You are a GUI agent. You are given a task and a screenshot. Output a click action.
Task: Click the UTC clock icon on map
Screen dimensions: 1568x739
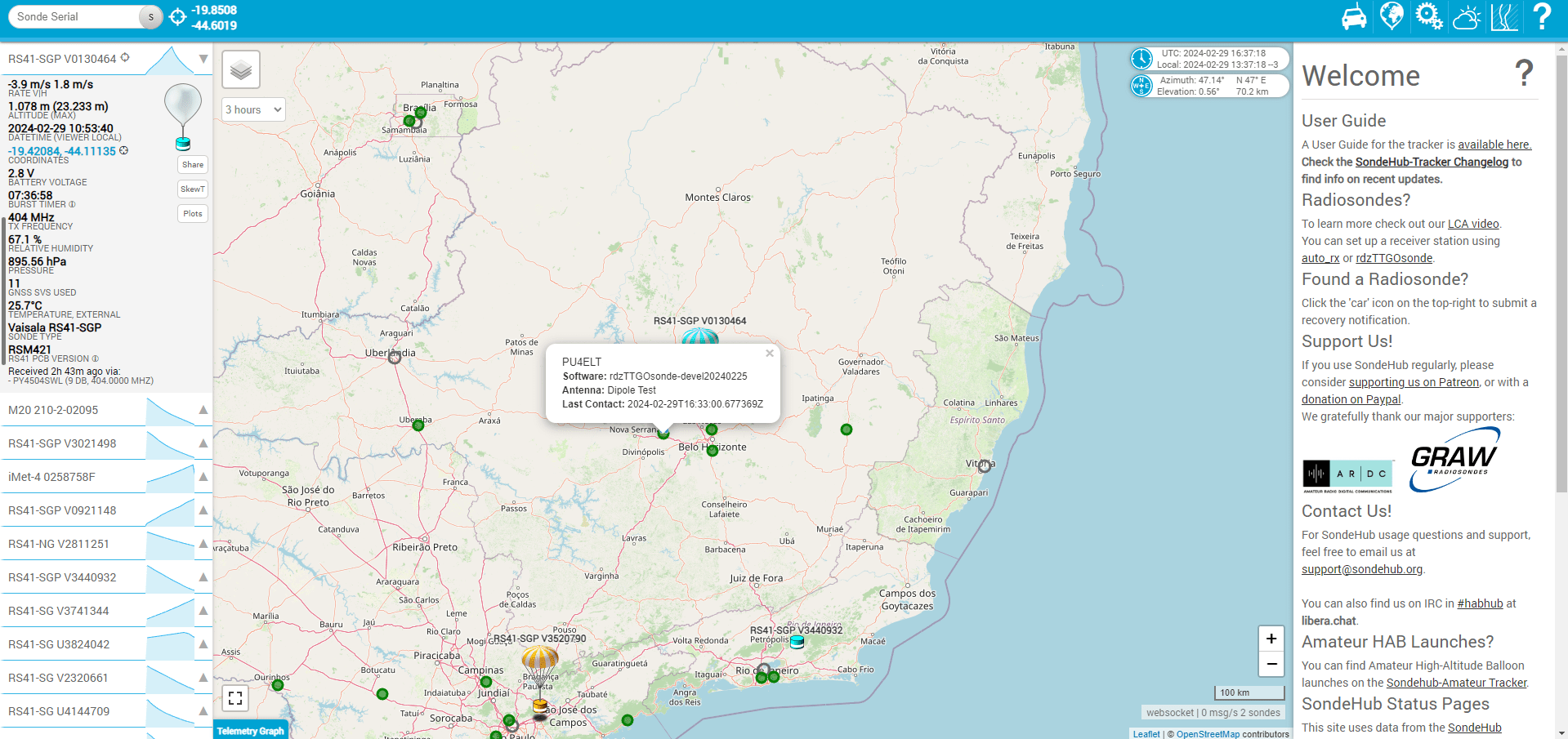[x=1141, y=59]
